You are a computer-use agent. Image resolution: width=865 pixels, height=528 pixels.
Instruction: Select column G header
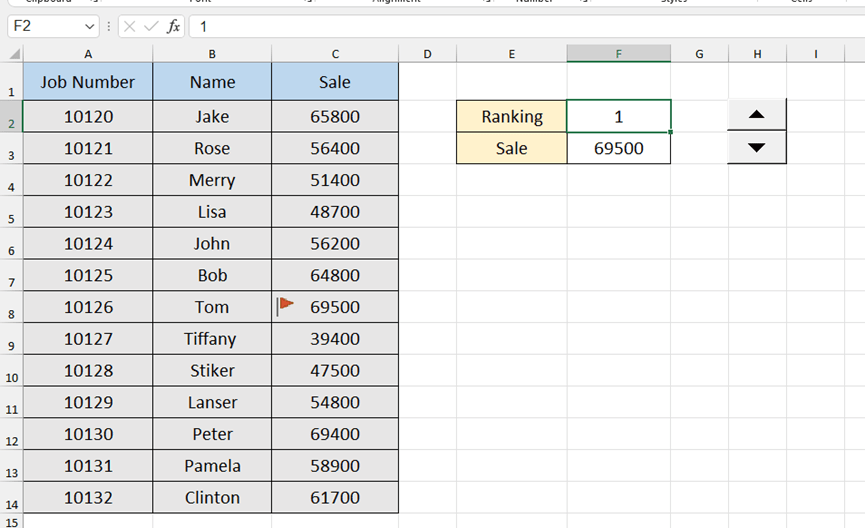(699, 54)
